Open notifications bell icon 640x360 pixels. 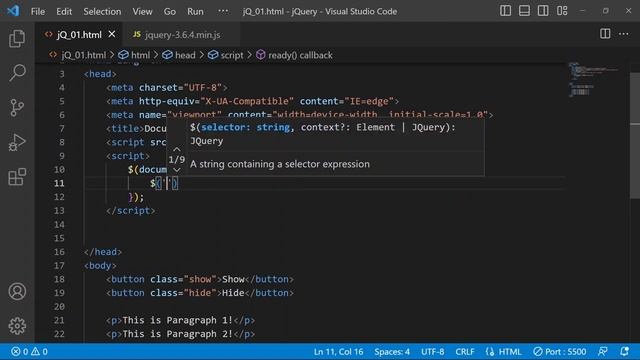[624, 351]
